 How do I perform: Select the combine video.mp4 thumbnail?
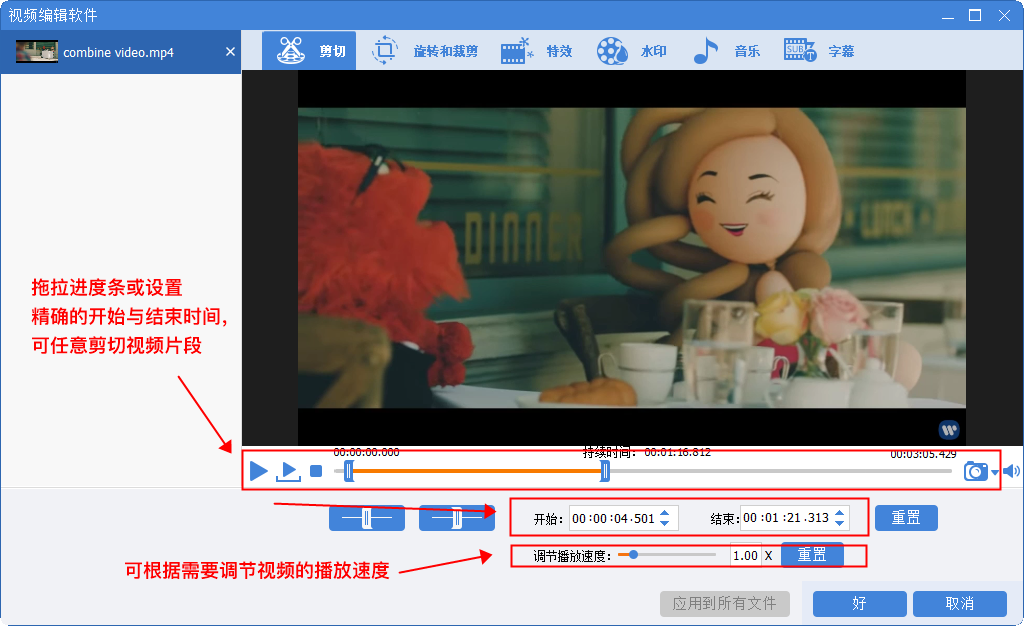(37, 52)
